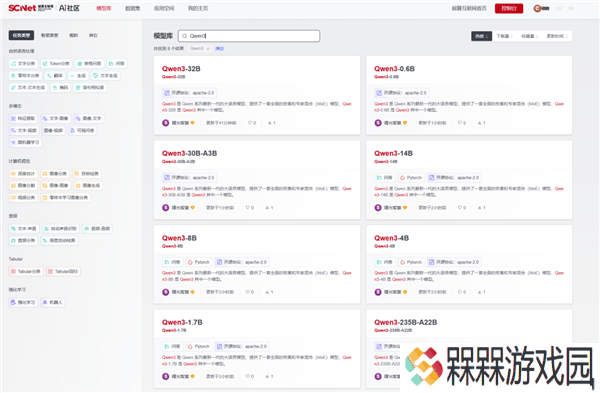This screenshot has width=600, height=393.
Task: Click the red 控制台 button
Action: [x=509, y=8]
